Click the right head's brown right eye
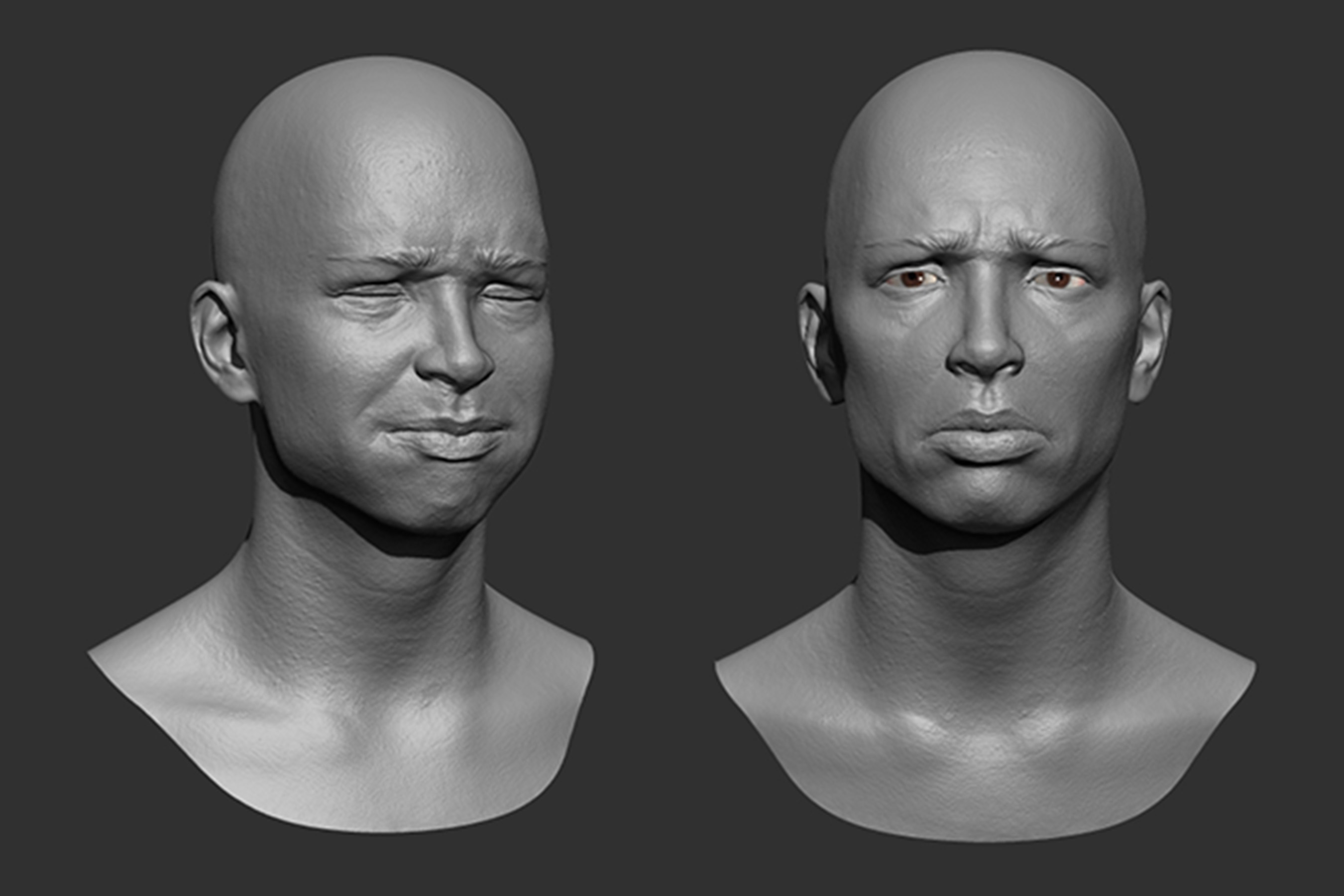Screen dimensions: 1344x896 pyautogui.click(x=1058, y=280)
